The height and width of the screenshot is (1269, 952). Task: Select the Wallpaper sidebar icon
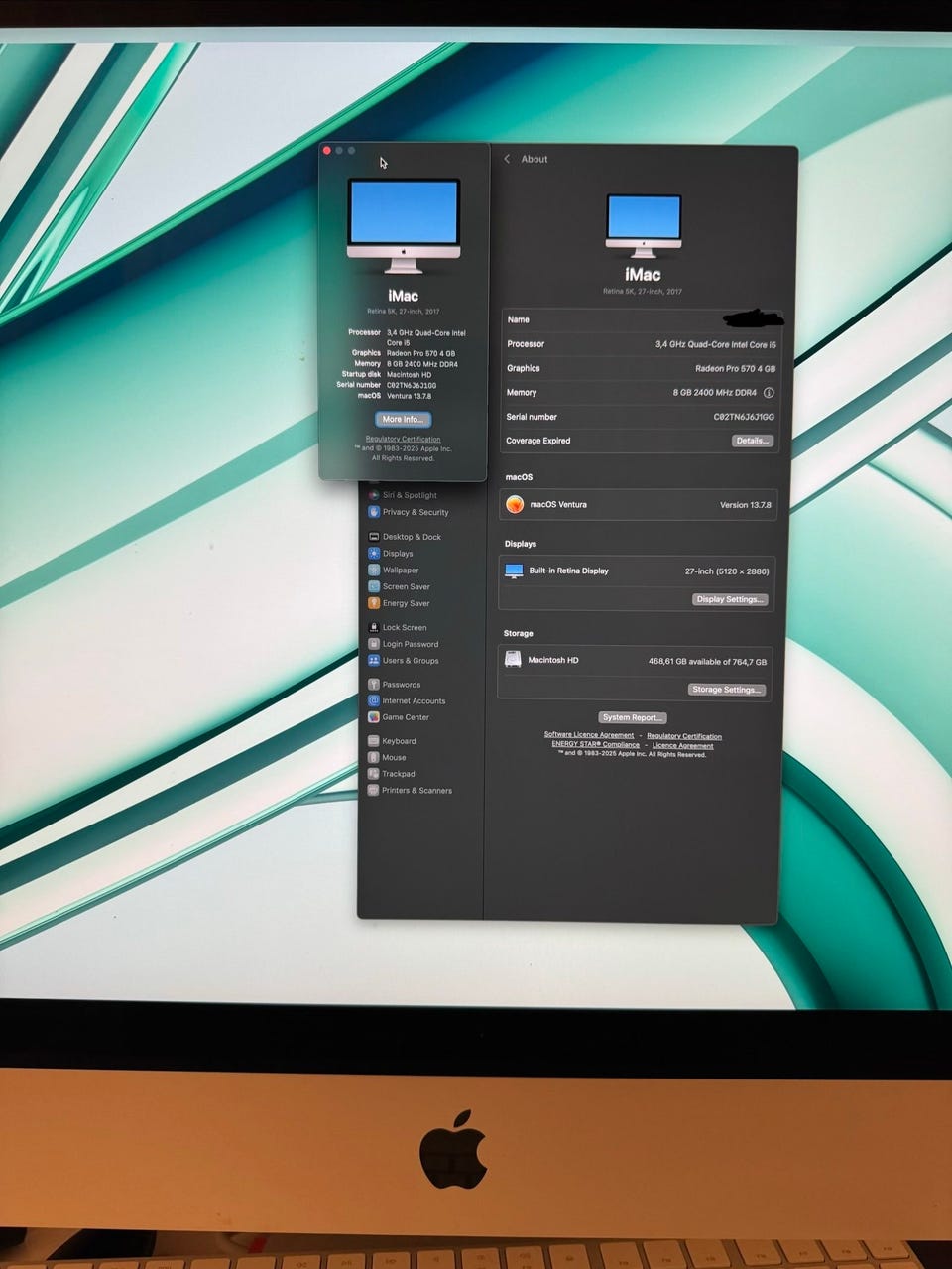click(x=374, y=570)
